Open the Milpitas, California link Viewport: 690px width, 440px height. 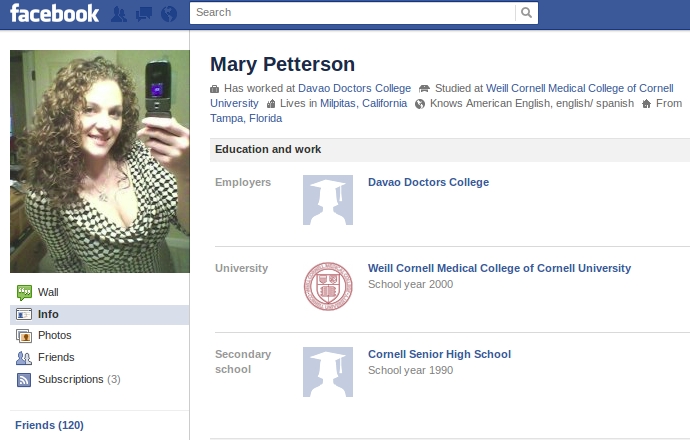click(x=363, y=103)
